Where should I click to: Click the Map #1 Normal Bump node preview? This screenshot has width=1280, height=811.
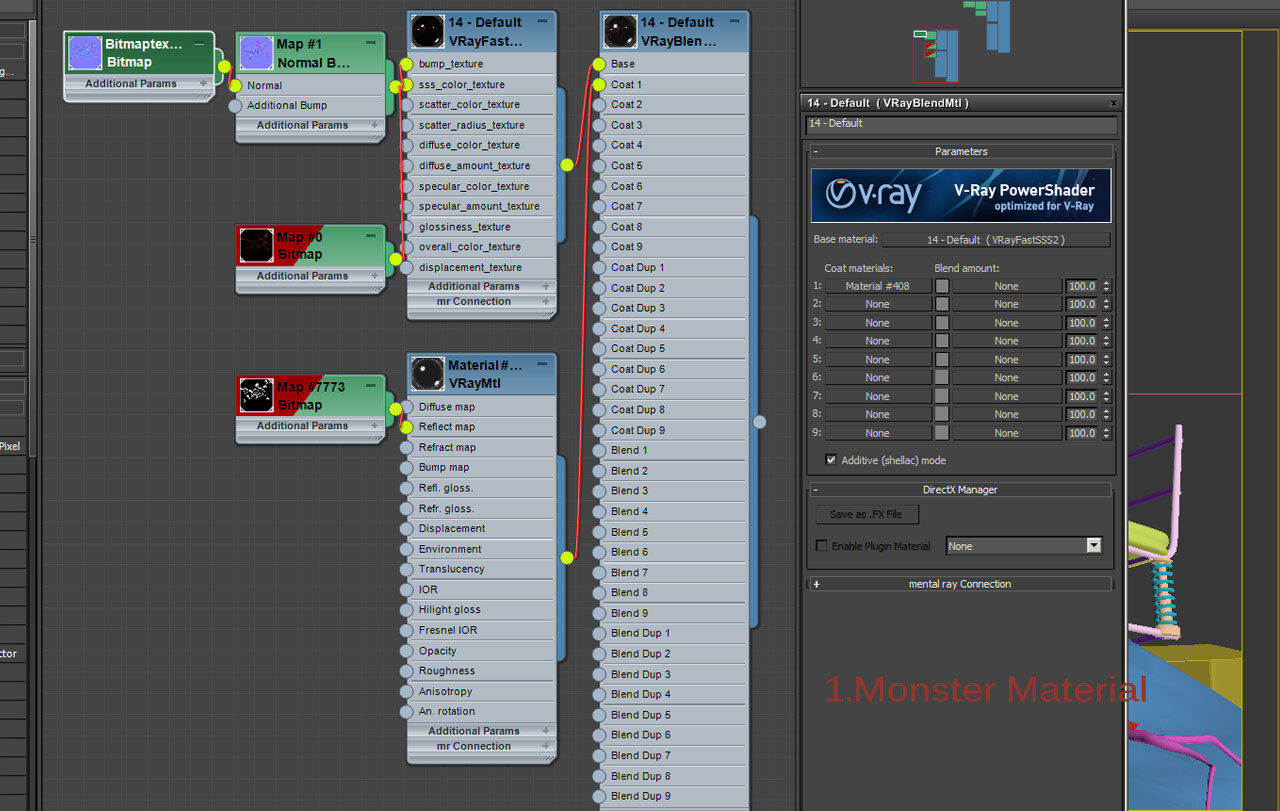click(257, 53)
